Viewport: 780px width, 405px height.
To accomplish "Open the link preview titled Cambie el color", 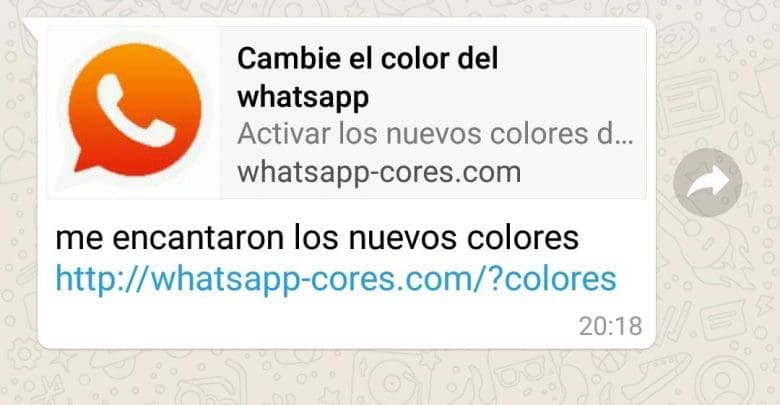I will 347,113.
